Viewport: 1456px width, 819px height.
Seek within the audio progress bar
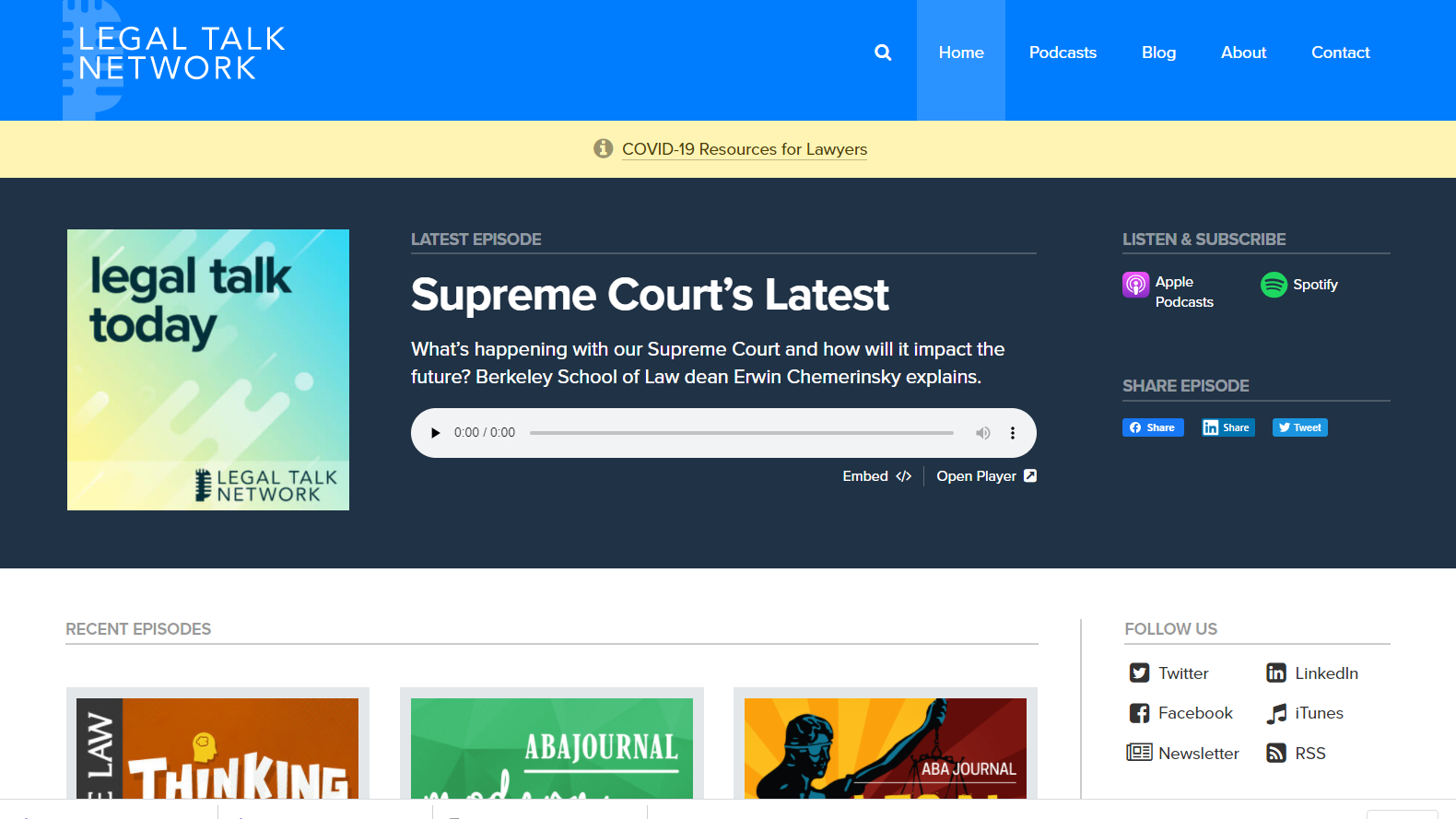tap(742, 433)
